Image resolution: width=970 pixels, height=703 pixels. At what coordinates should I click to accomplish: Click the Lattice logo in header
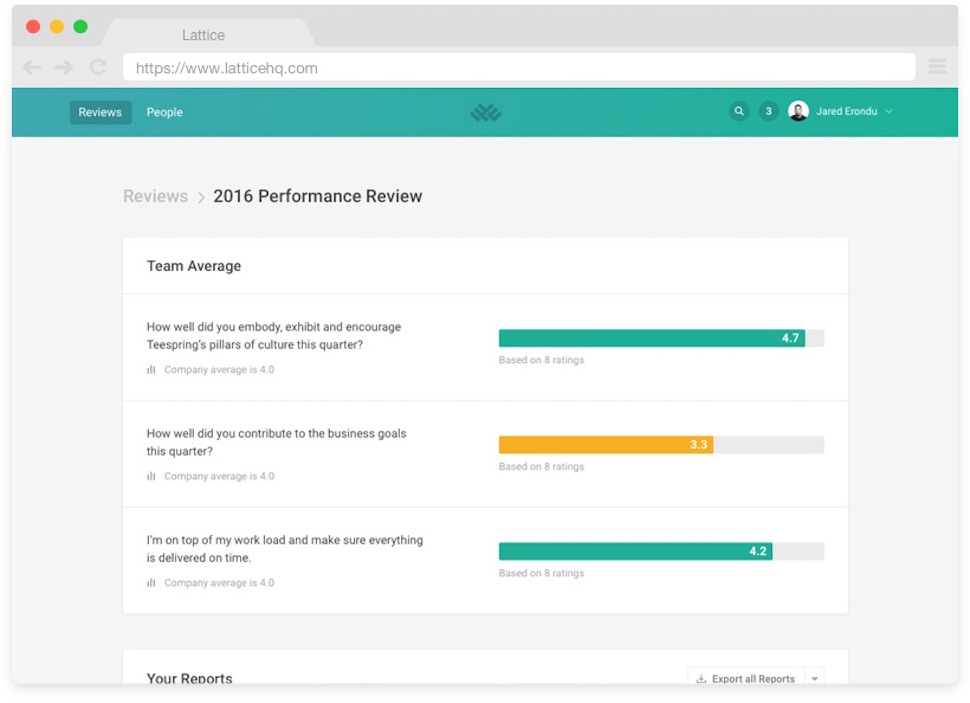click(486, 113)
